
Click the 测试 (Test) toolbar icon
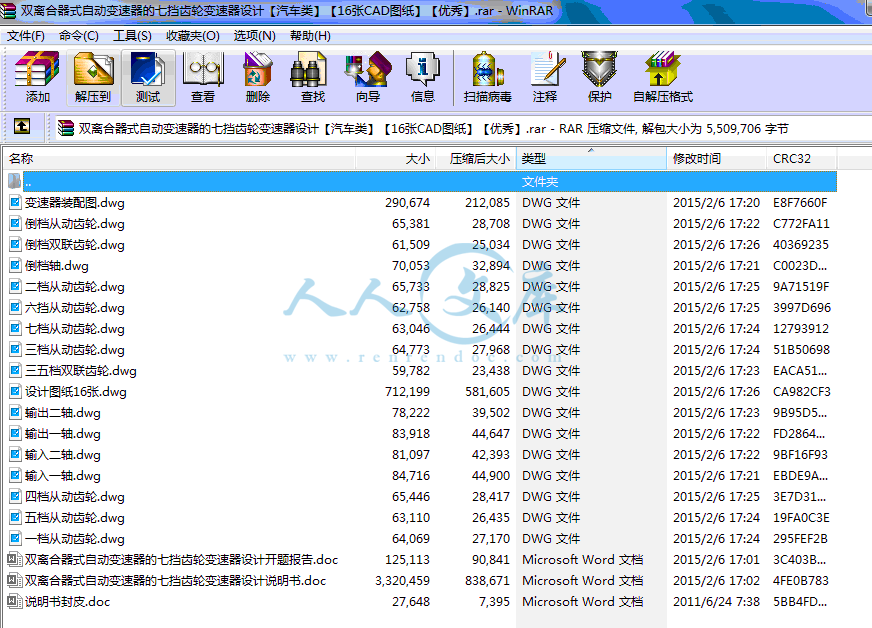point(148,77)
